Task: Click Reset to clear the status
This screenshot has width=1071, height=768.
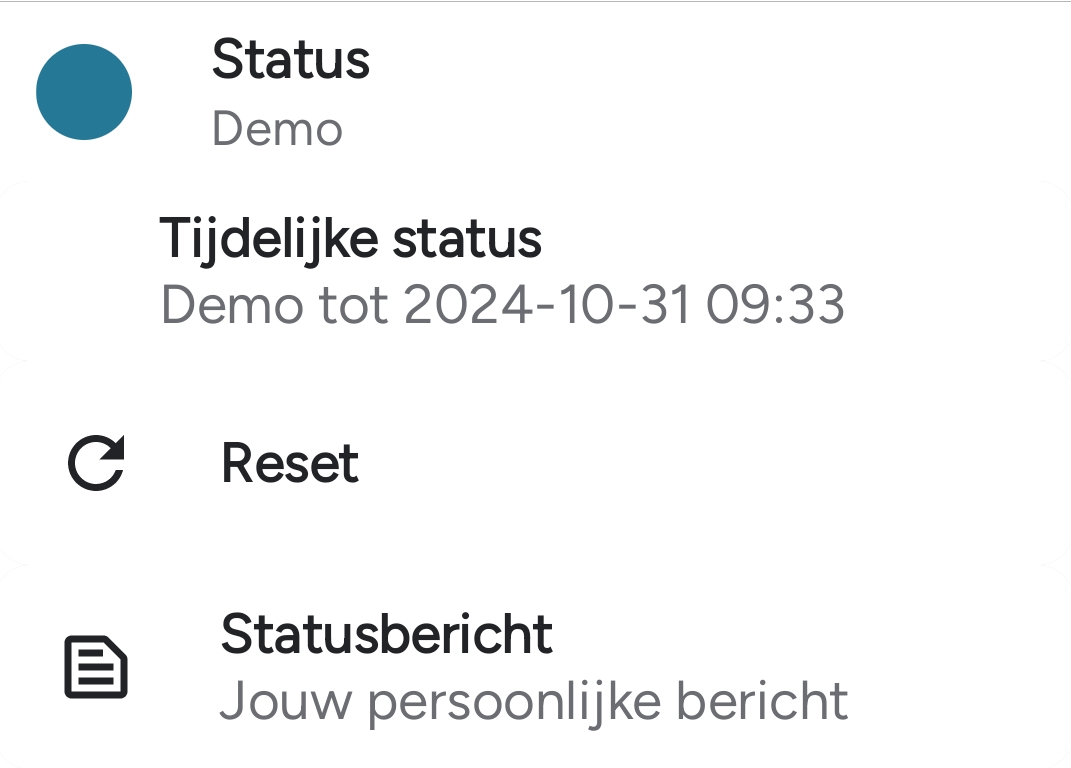Action: click(289, 462)
